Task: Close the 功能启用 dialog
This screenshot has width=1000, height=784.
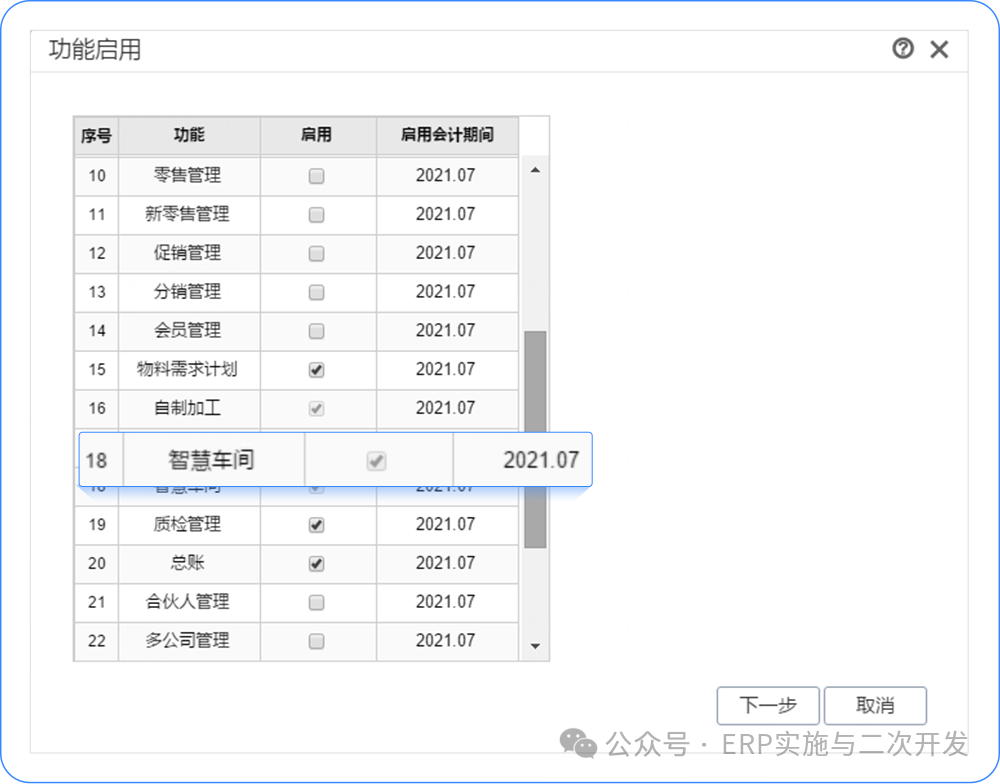Action: [x=939, y=49]
